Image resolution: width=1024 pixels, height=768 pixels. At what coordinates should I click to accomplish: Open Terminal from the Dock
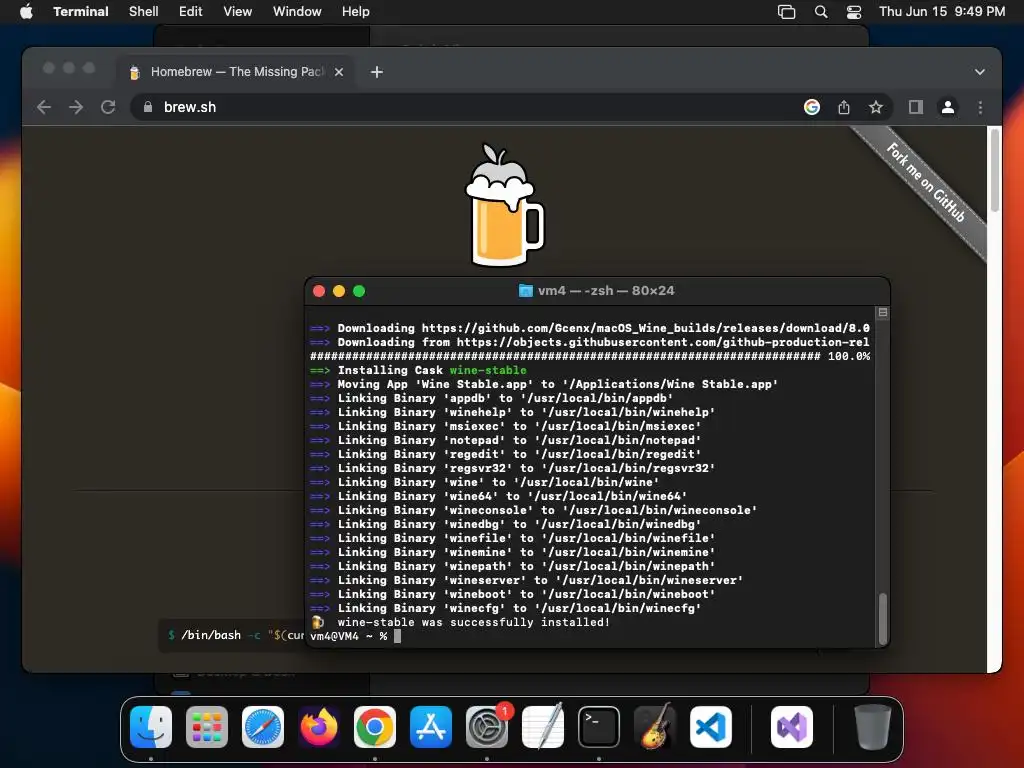(599, 727)
